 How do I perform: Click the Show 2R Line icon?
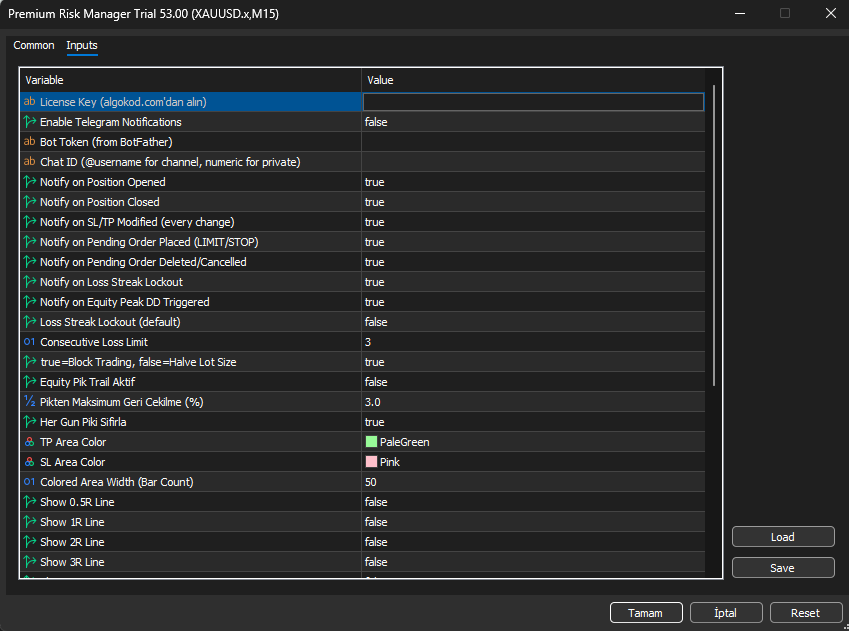pyautogui.click(x=30, y=542)
